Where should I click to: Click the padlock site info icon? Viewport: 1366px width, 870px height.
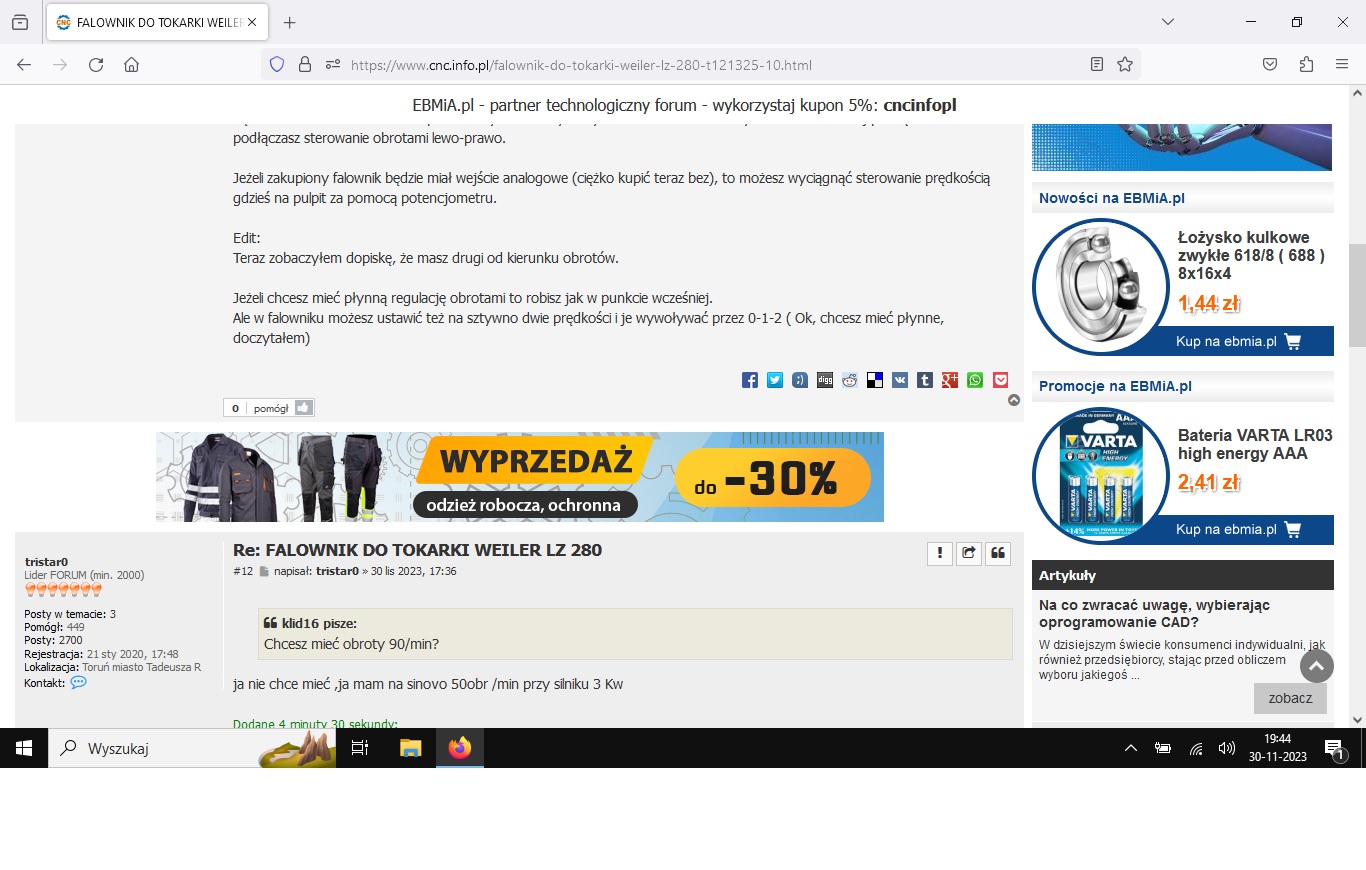click(305, 65)
